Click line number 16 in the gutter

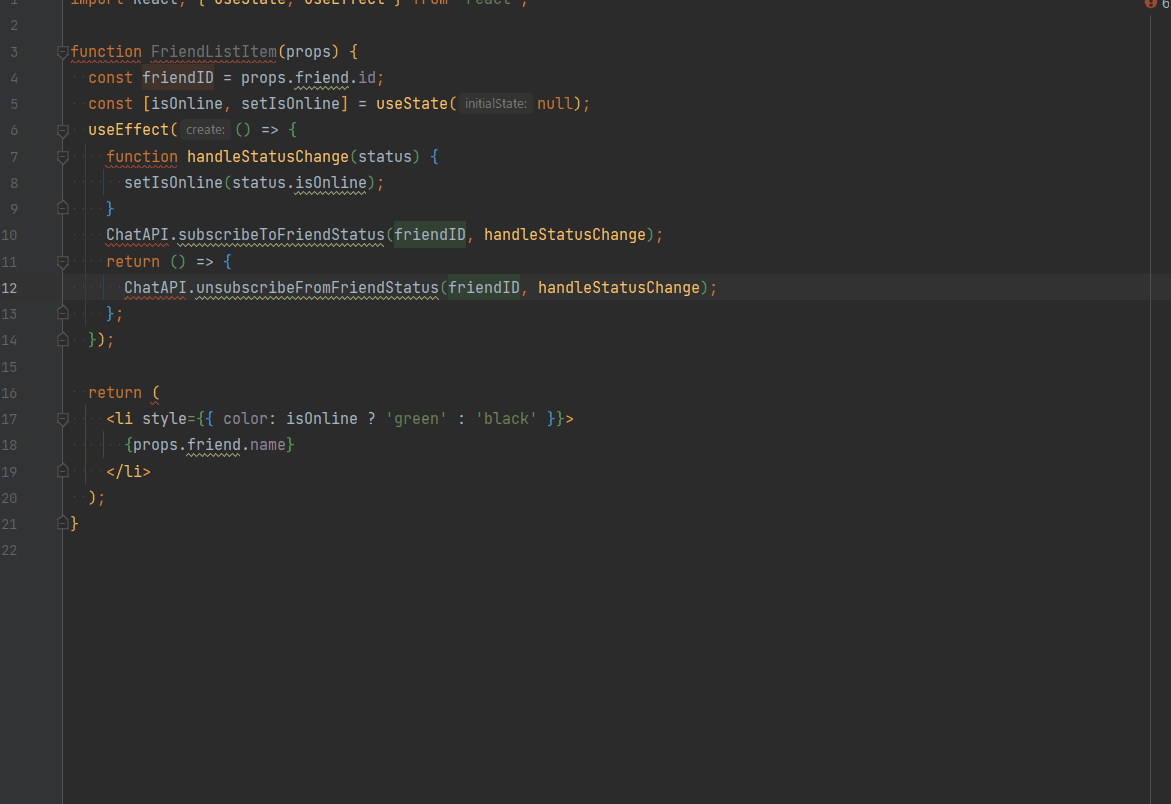click(x=10, y=393)
